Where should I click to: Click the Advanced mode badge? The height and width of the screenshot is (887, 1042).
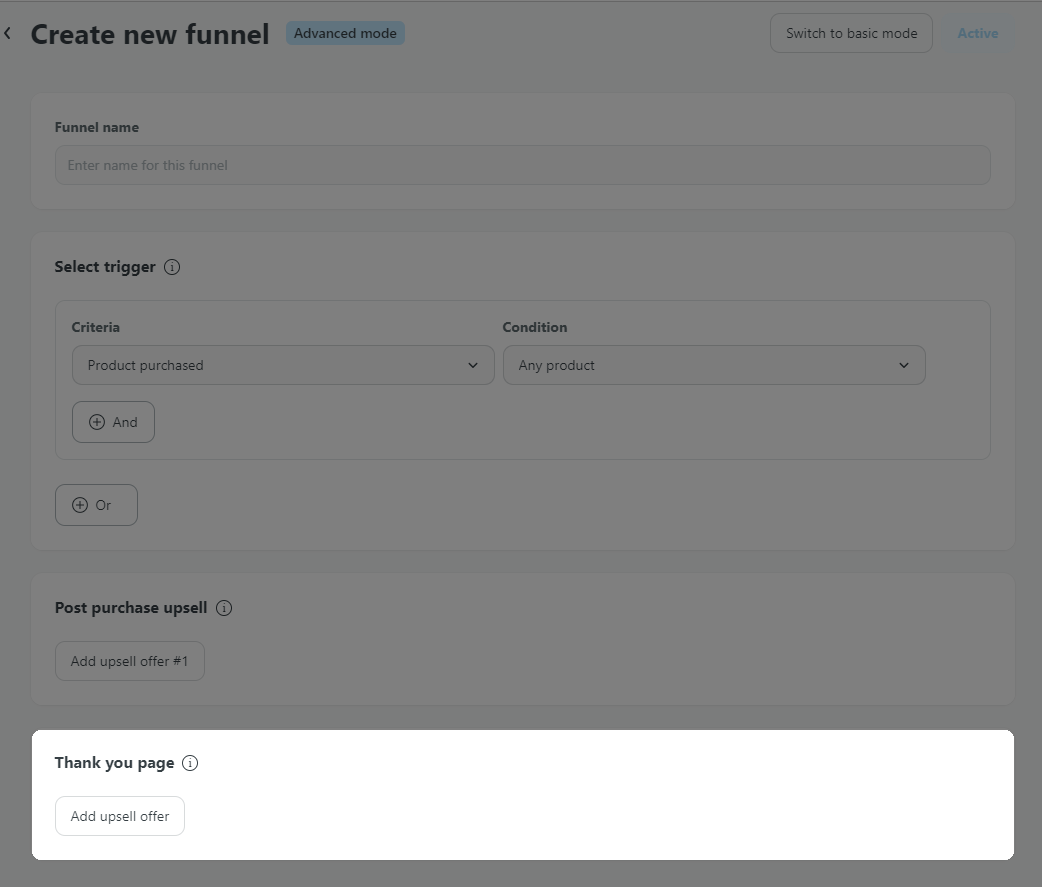[345, 33]
